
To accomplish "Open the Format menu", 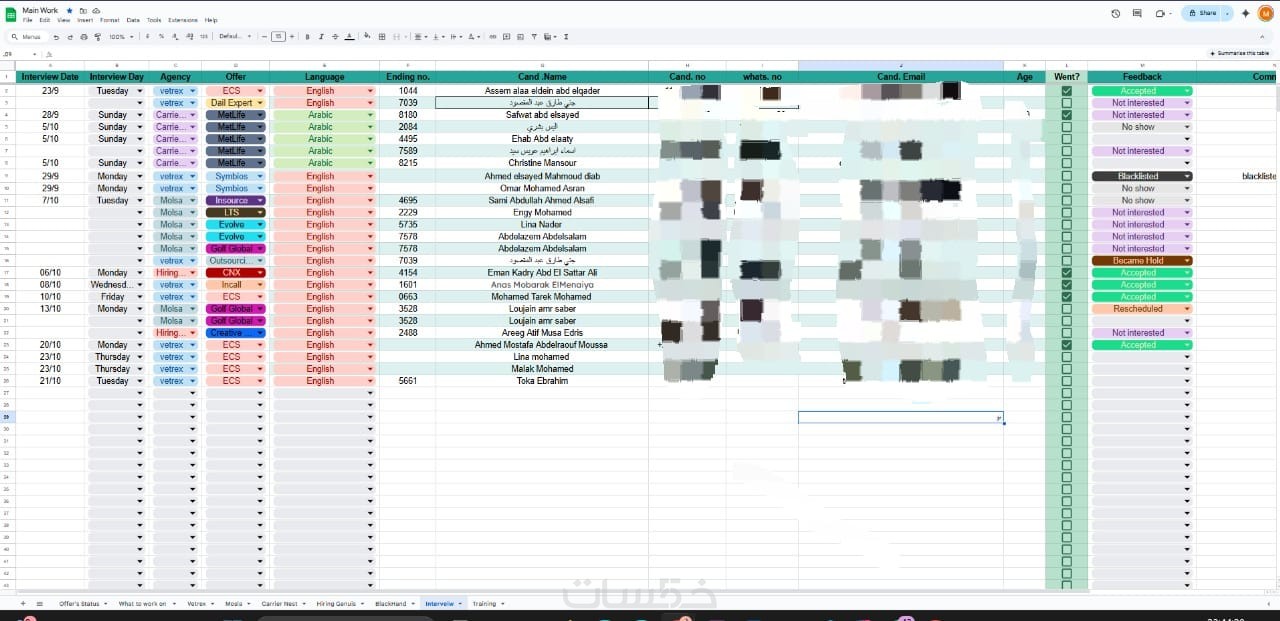I will [109, 20].
